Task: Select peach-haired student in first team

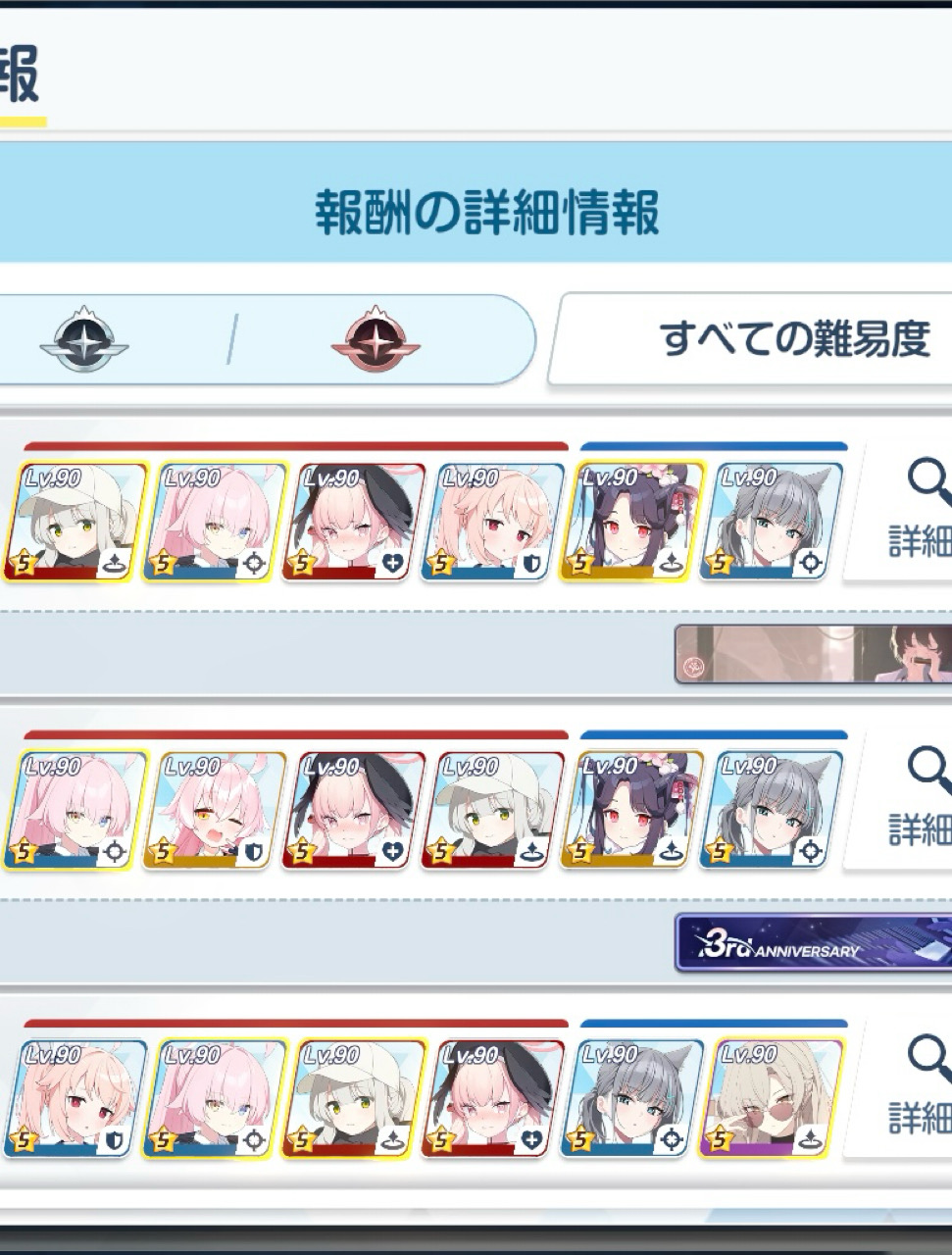Action: tap(493, 521)
